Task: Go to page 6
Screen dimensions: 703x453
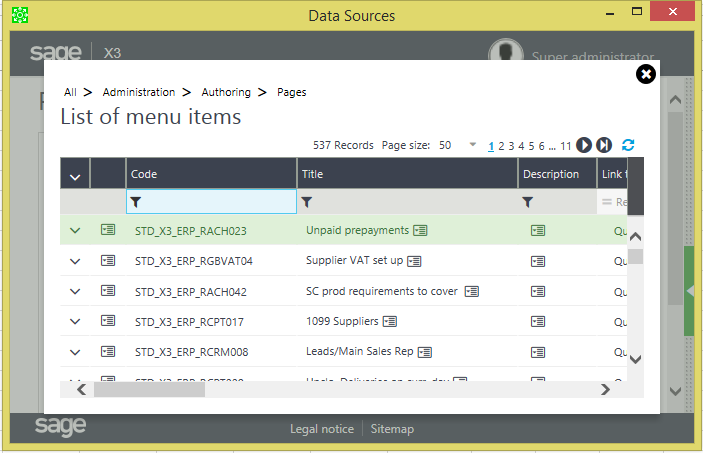Action: pyautogui.click(x=542, y=146)
